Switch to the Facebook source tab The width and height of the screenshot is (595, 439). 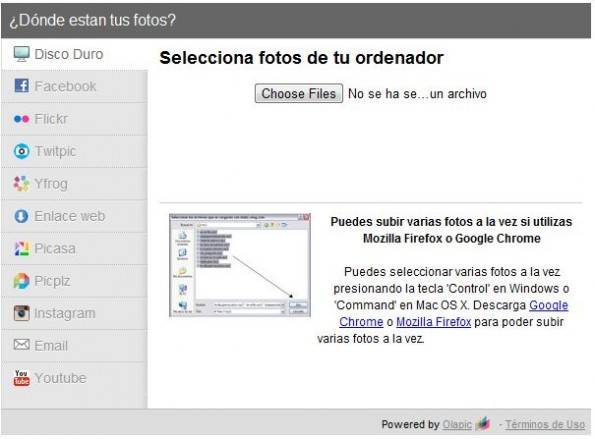[x=74, y=87]
